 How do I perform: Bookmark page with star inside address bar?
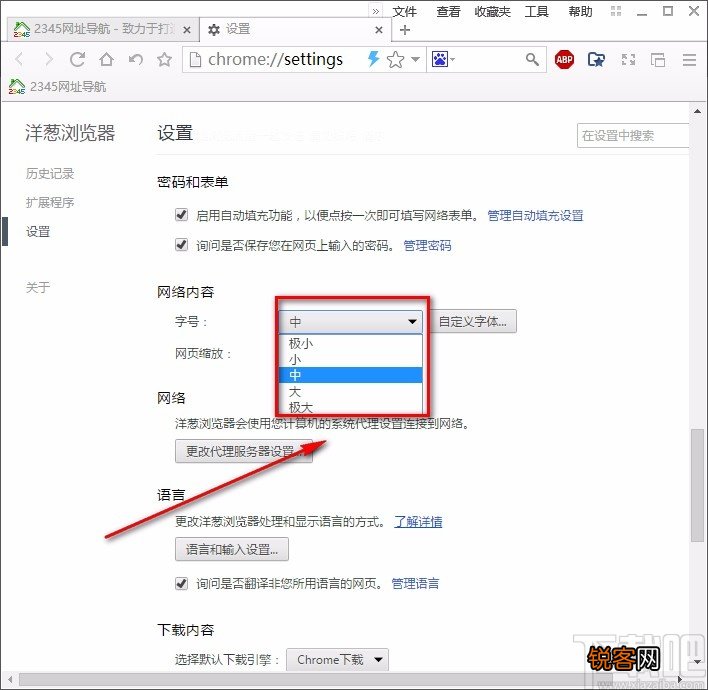coord(396,59)
